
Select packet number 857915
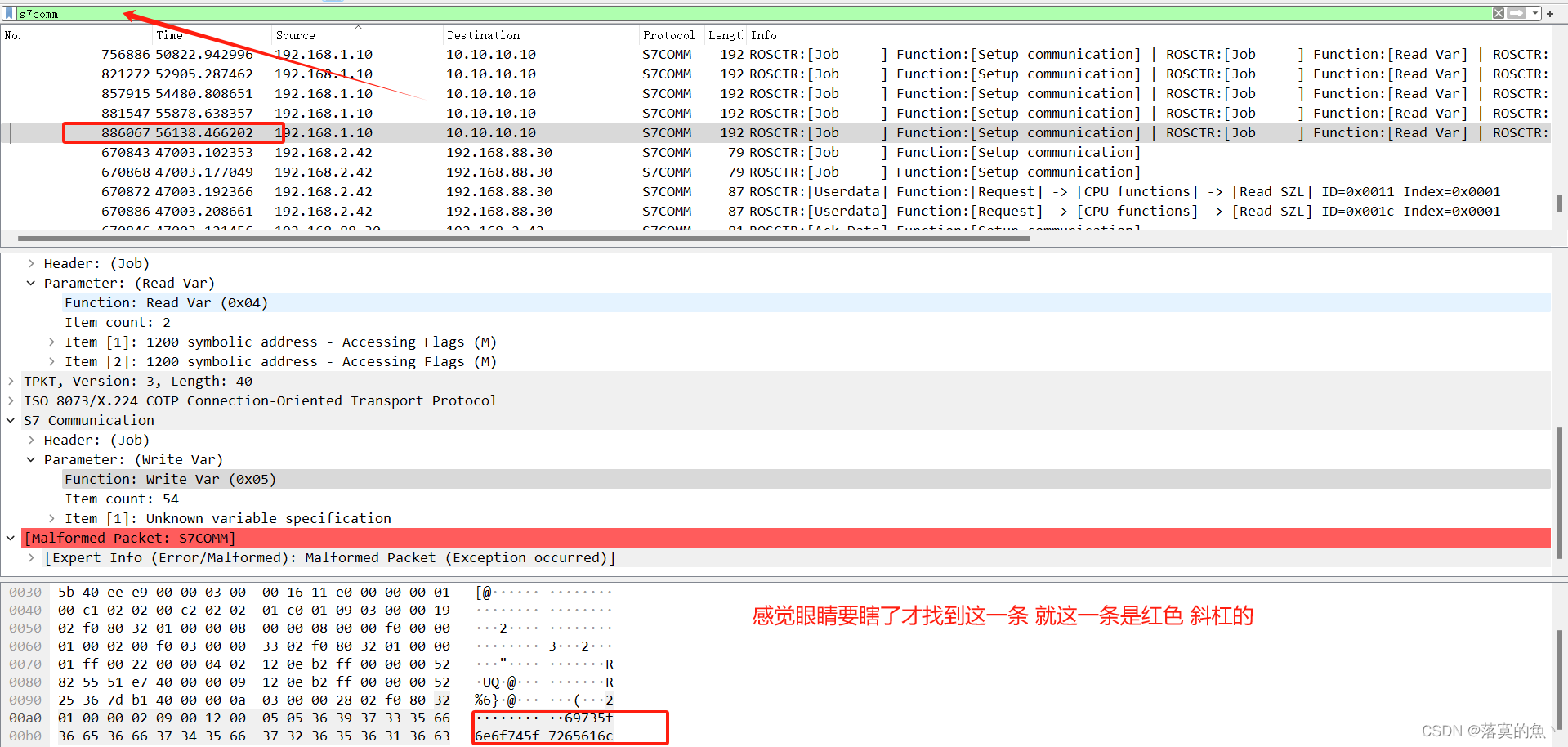click(776, 93)
